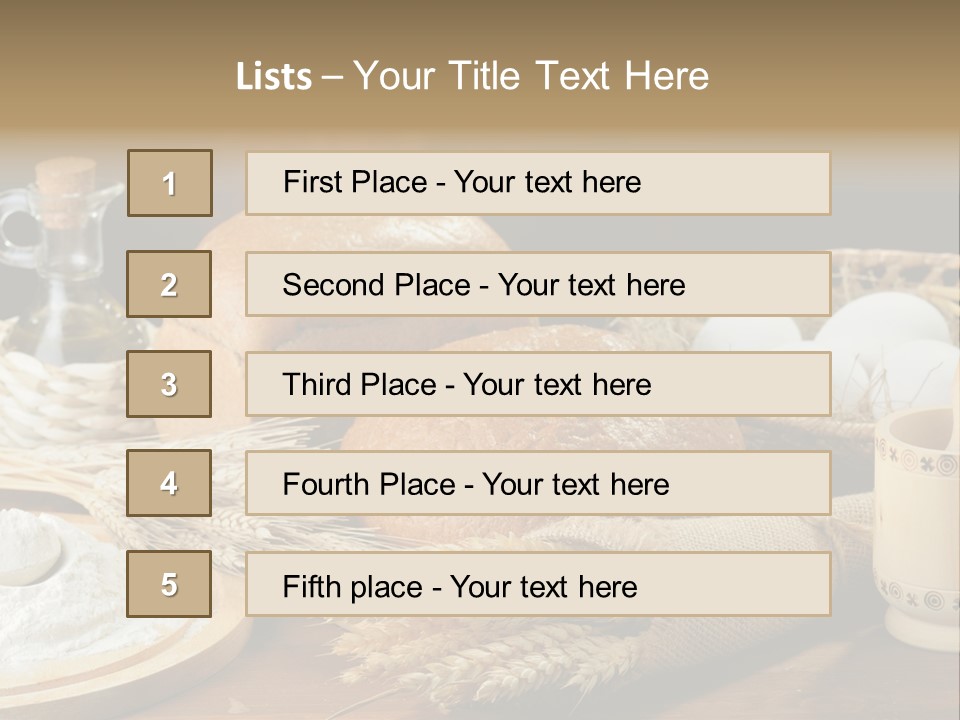The width and height of the screenshot is (960, 720).
Task: Click the number 1 box
Action: 170,183
